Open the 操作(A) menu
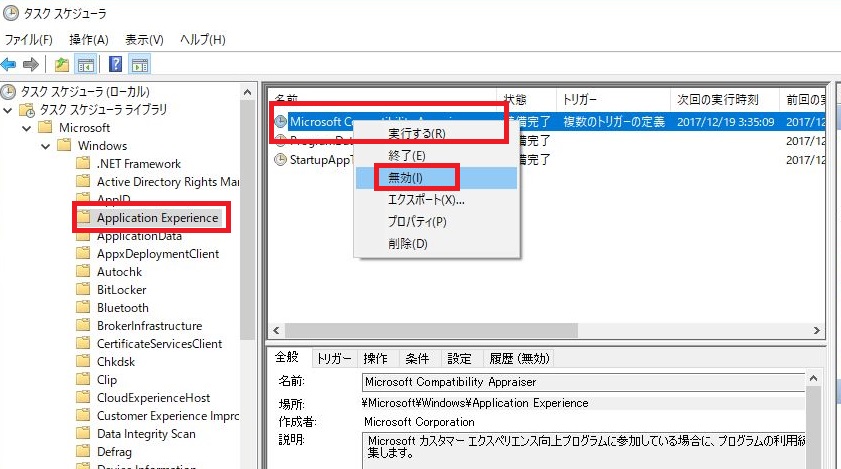The width and height of the screenshot is (841, 469). click(x=89, y=40)
